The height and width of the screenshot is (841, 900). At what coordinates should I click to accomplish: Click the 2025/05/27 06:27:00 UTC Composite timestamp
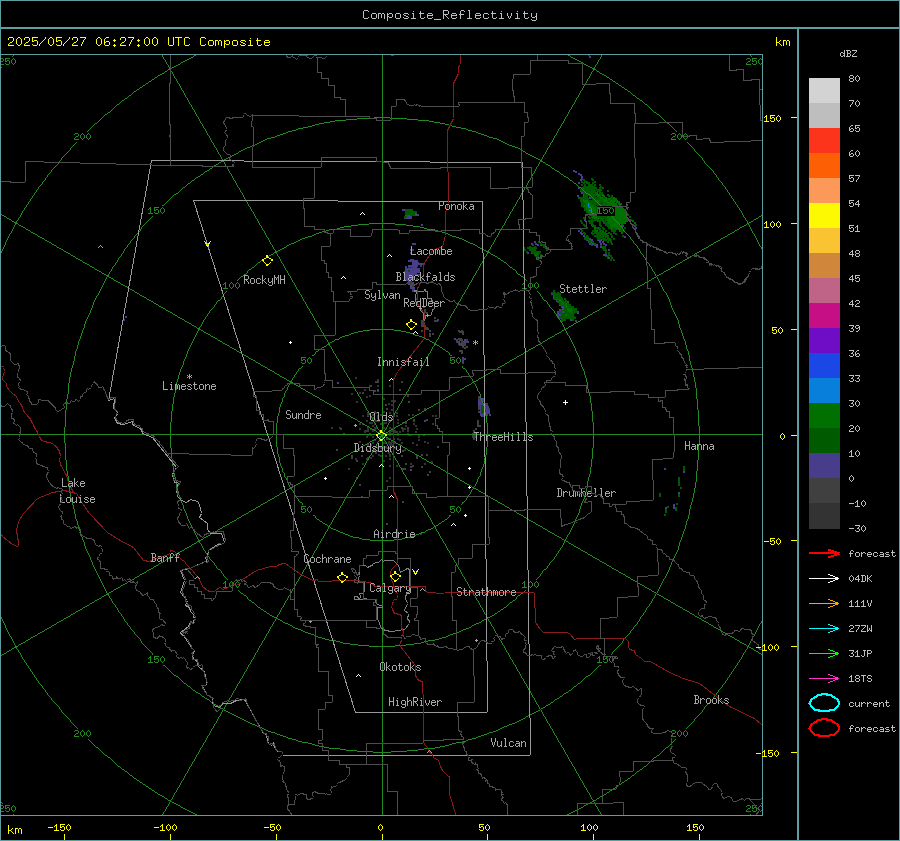[138, 42]
